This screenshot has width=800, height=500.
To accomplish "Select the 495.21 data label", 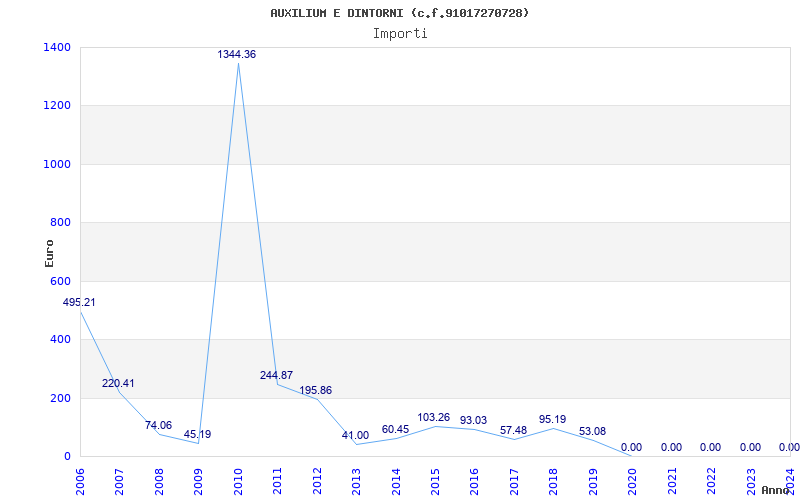I will click(x=79, y=302).
